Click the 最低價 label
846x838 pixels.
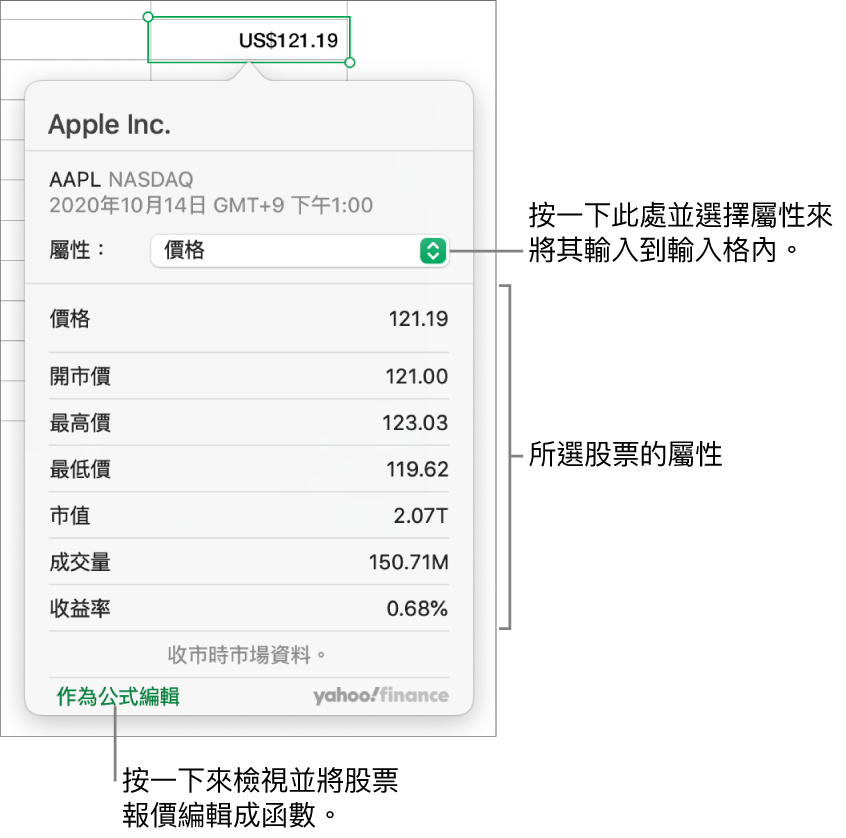tap(80, 469)
